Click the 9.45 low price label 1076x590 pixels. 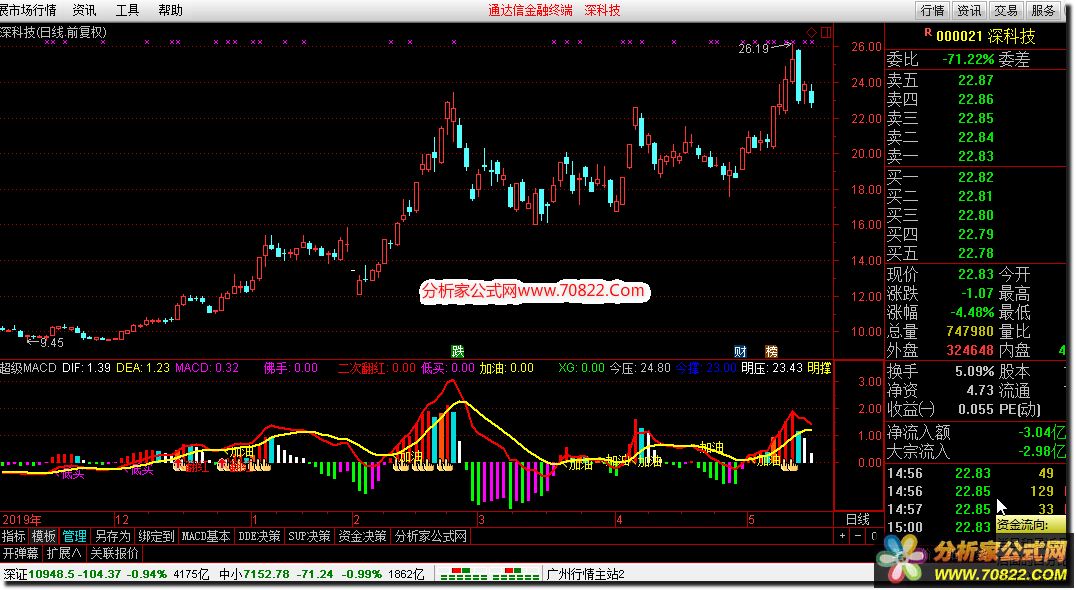[x=51, y=342]
